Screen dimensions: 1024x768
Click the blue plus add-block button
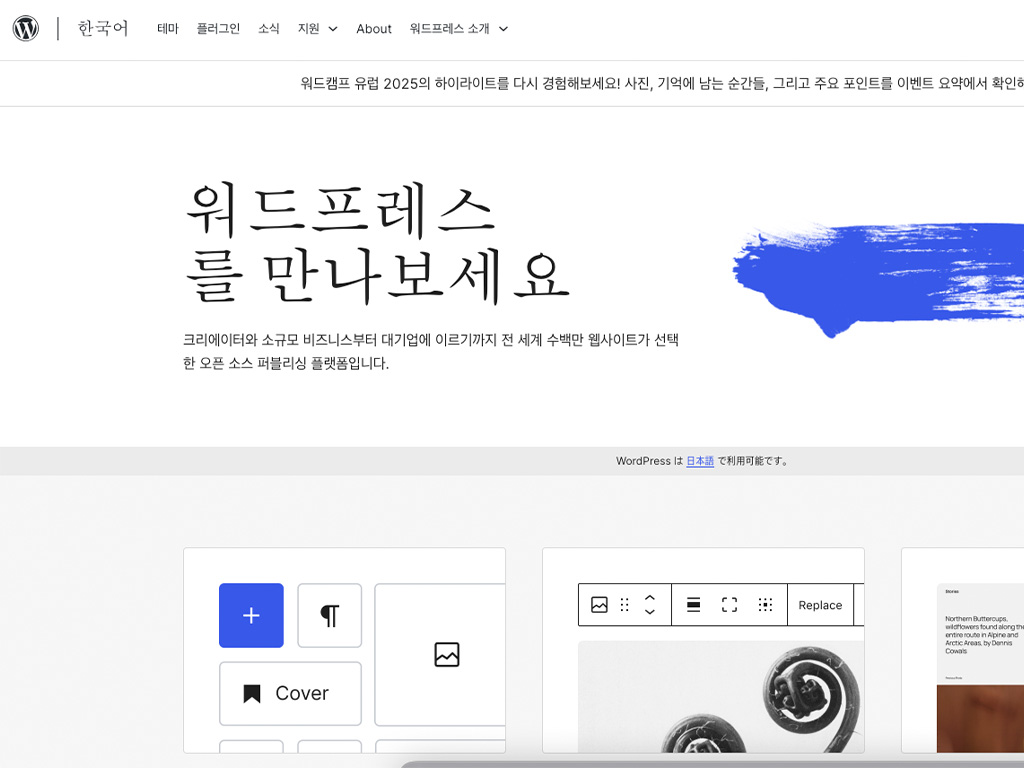(251, 615)
